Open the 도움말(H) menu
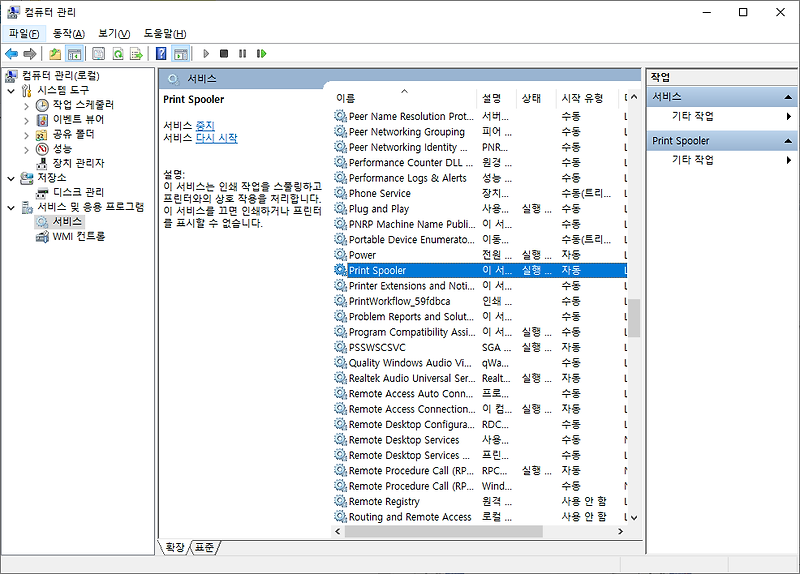Viewport: 800px width, 574px height. pos(164,34)
